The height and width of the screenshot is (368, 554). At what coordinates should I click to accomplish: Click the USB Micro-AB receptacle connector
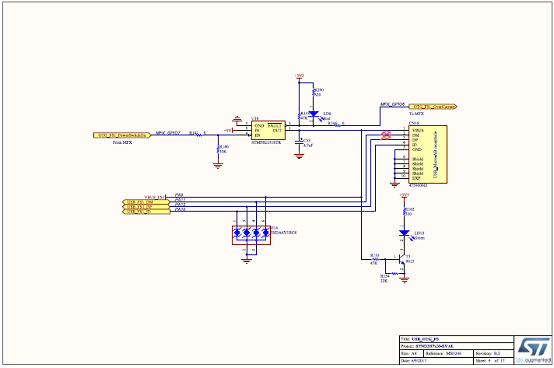(428, 154)
